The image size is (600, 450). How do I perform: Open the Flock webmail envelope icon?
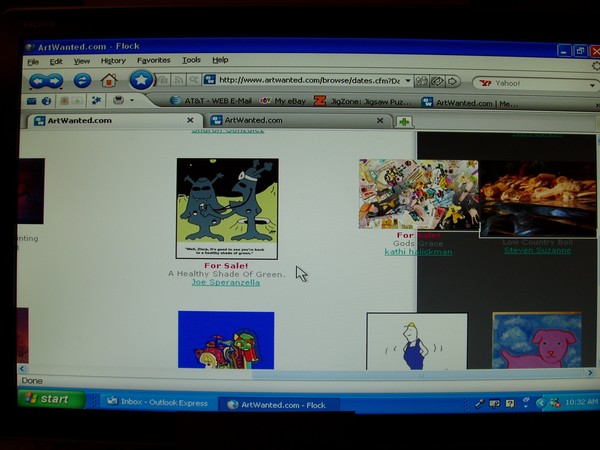pos(31,101)
